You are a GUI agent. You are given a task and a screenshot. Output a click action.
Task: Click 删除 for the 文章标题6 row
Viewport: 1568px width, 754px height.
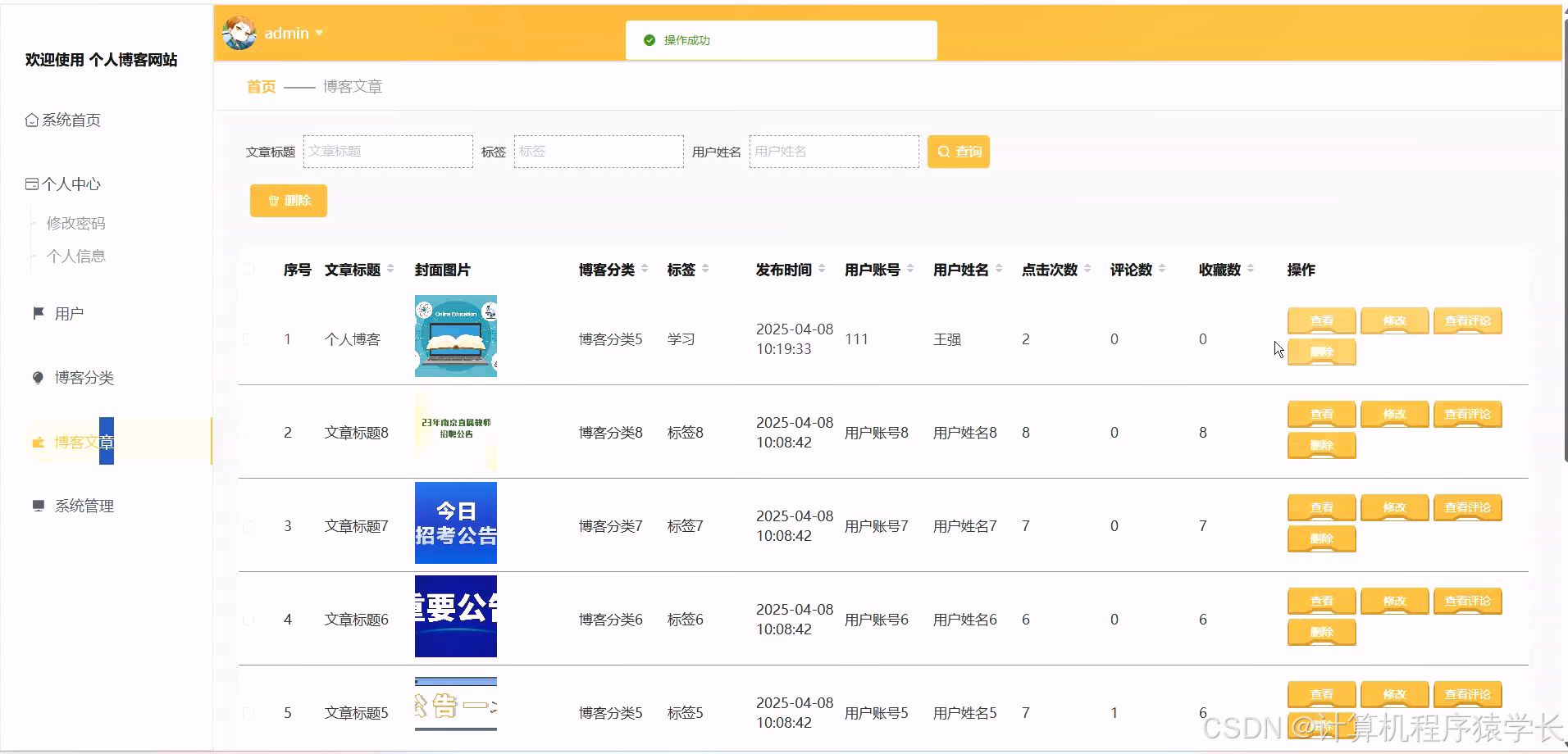(x=1322, y=632)
